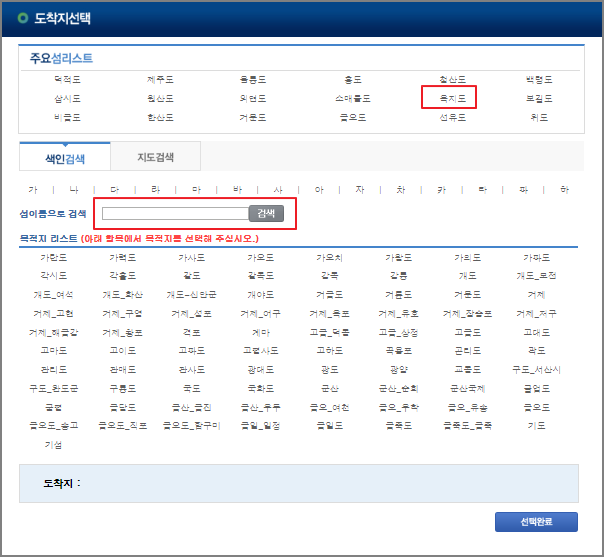Filter by index letter 다
The width and height of the screenshot is (604, 557).
tap(114, 190)
